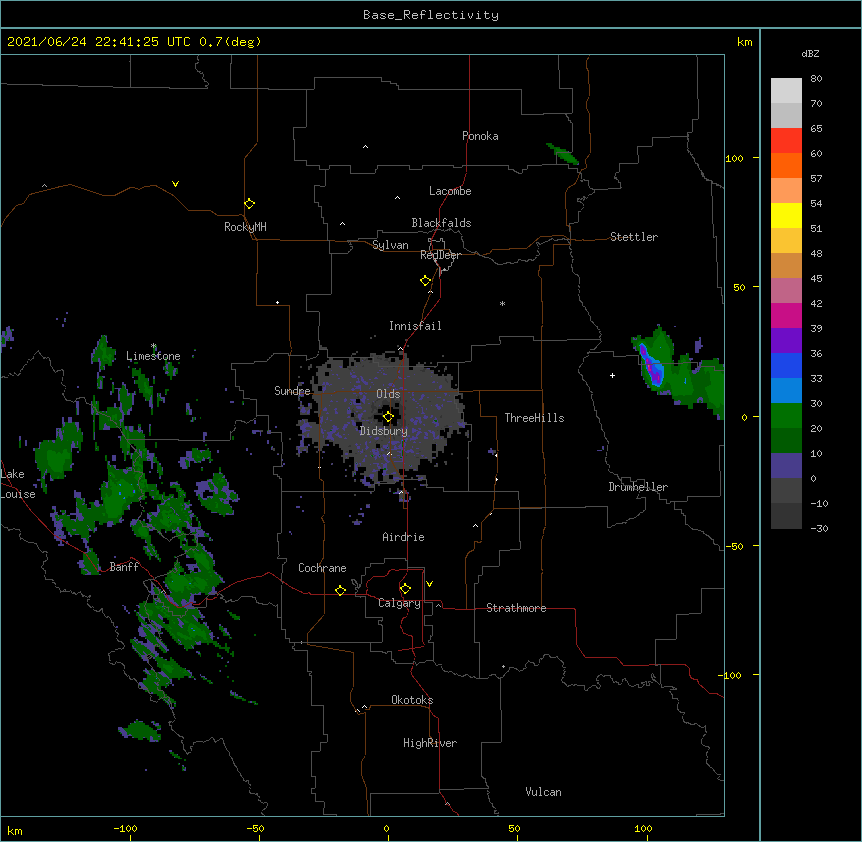Click the Limestone label
Viewport: 862px width, 842px height.
153,356
